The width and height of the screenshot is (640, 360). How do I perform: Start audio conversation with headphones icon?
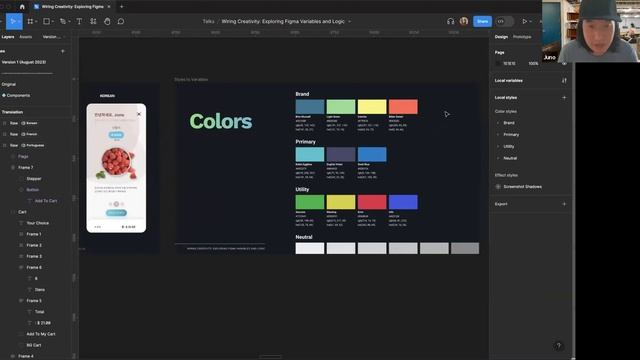[x=450, y=21]
